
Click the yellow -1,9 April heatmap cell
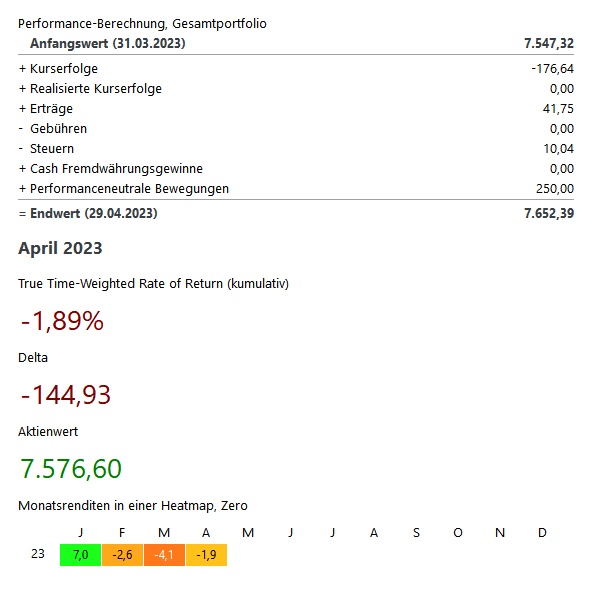click(x=206, y=555)
